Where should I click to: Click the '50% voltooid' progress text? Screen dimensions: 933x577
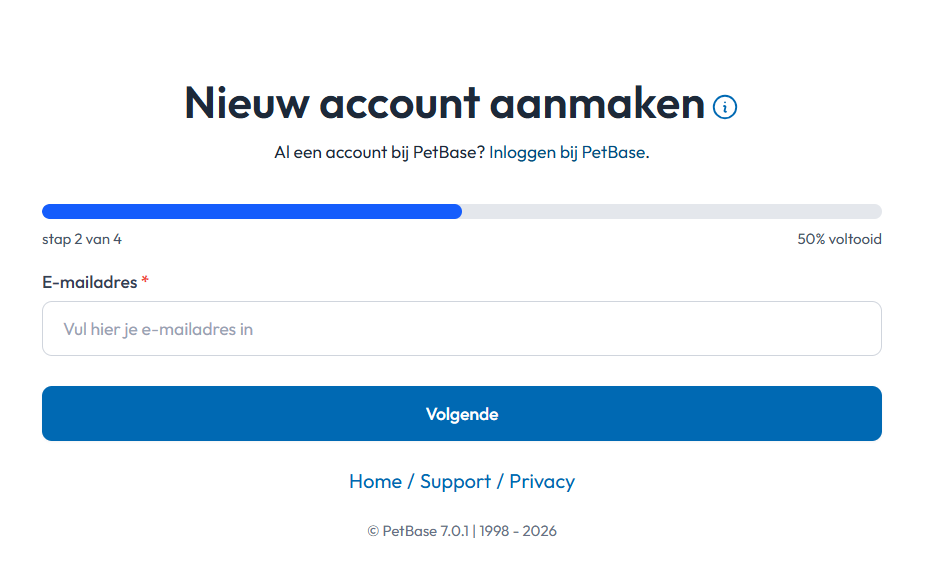coord(839,239)
